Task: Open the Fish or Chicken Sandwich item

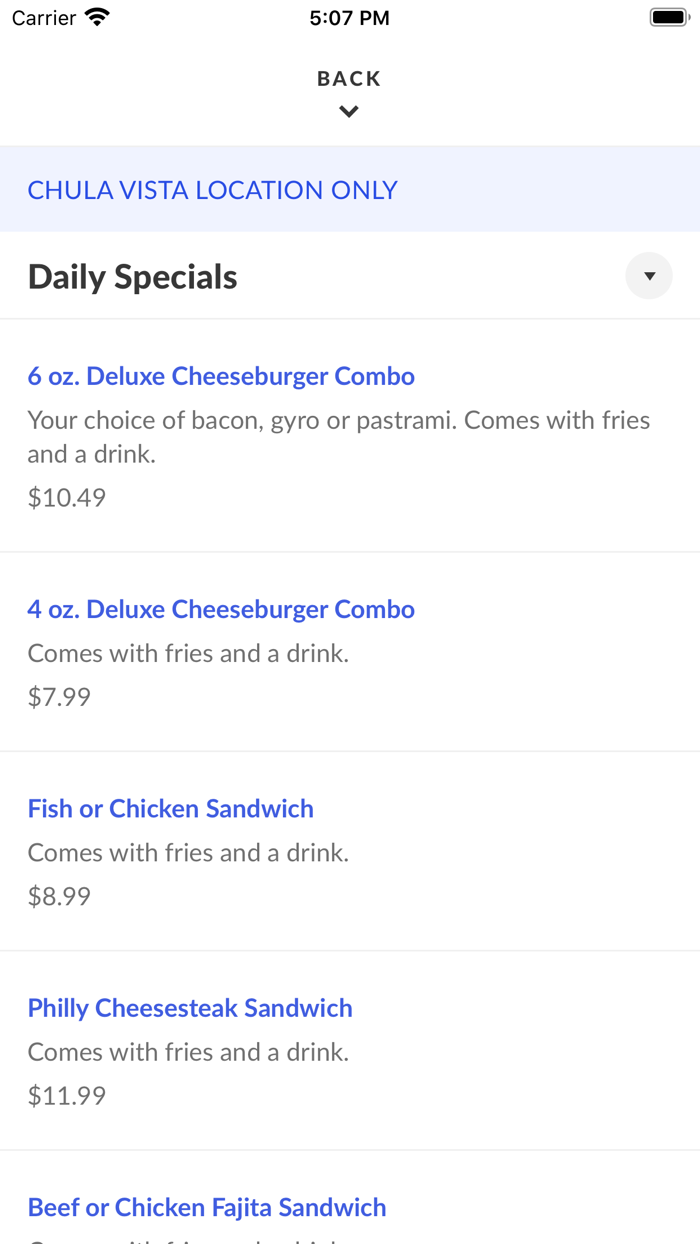Action: point(170,808)
